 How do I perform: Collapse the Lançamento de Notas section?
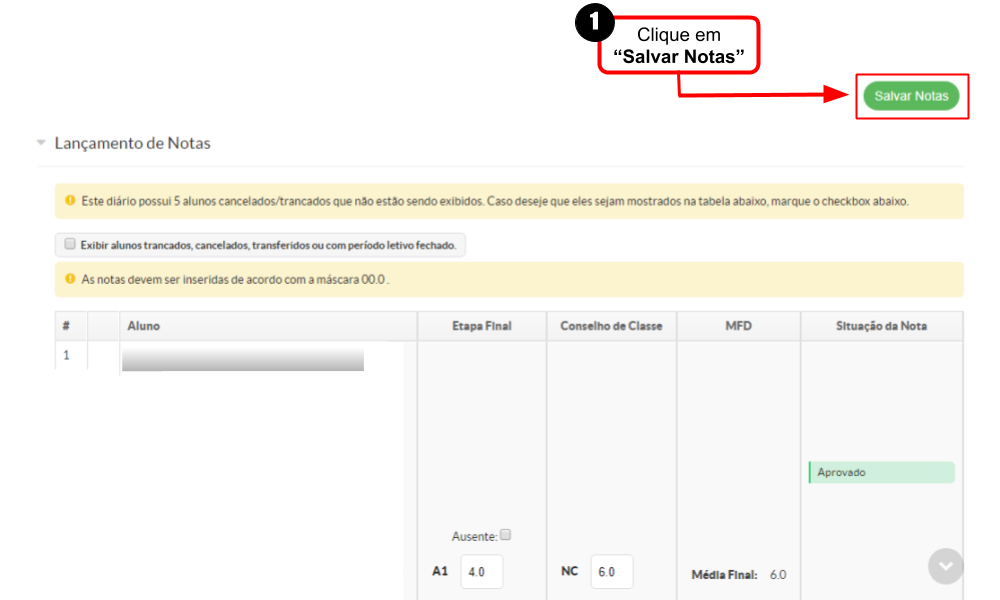click(41, 143)
